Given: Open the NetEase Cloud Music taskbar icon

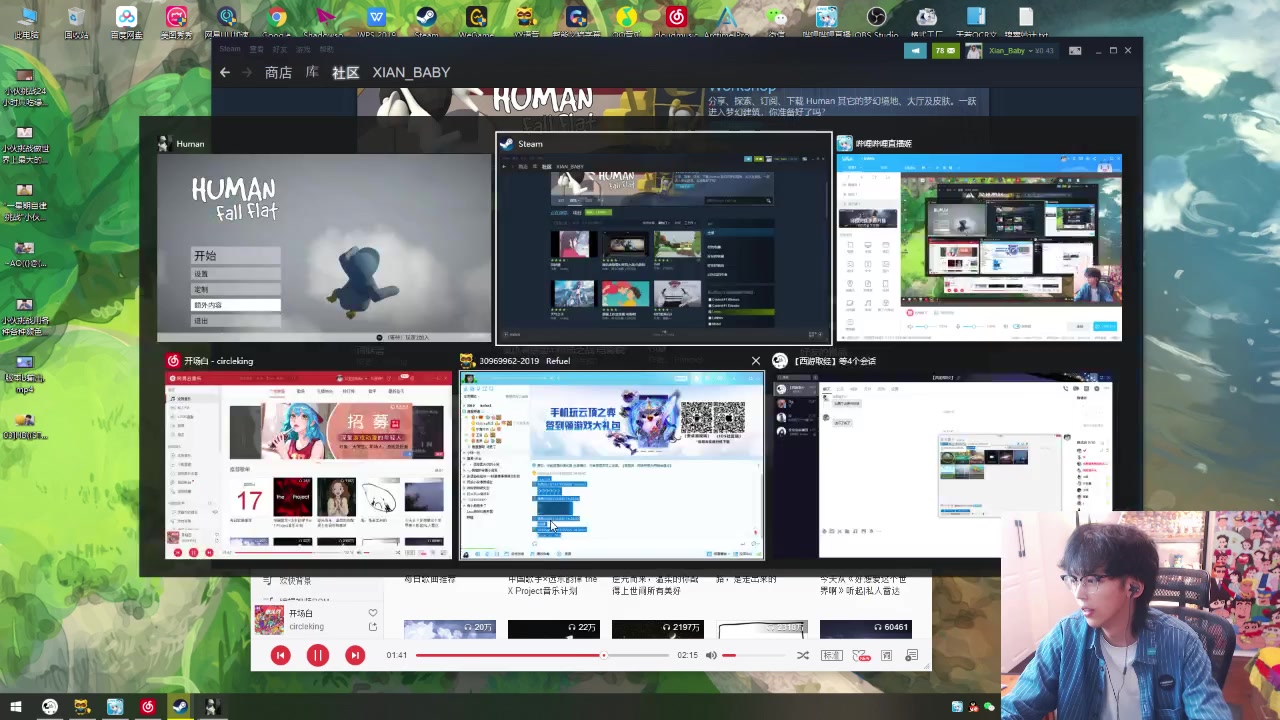Looking at the screenshot, I should 148,707.
